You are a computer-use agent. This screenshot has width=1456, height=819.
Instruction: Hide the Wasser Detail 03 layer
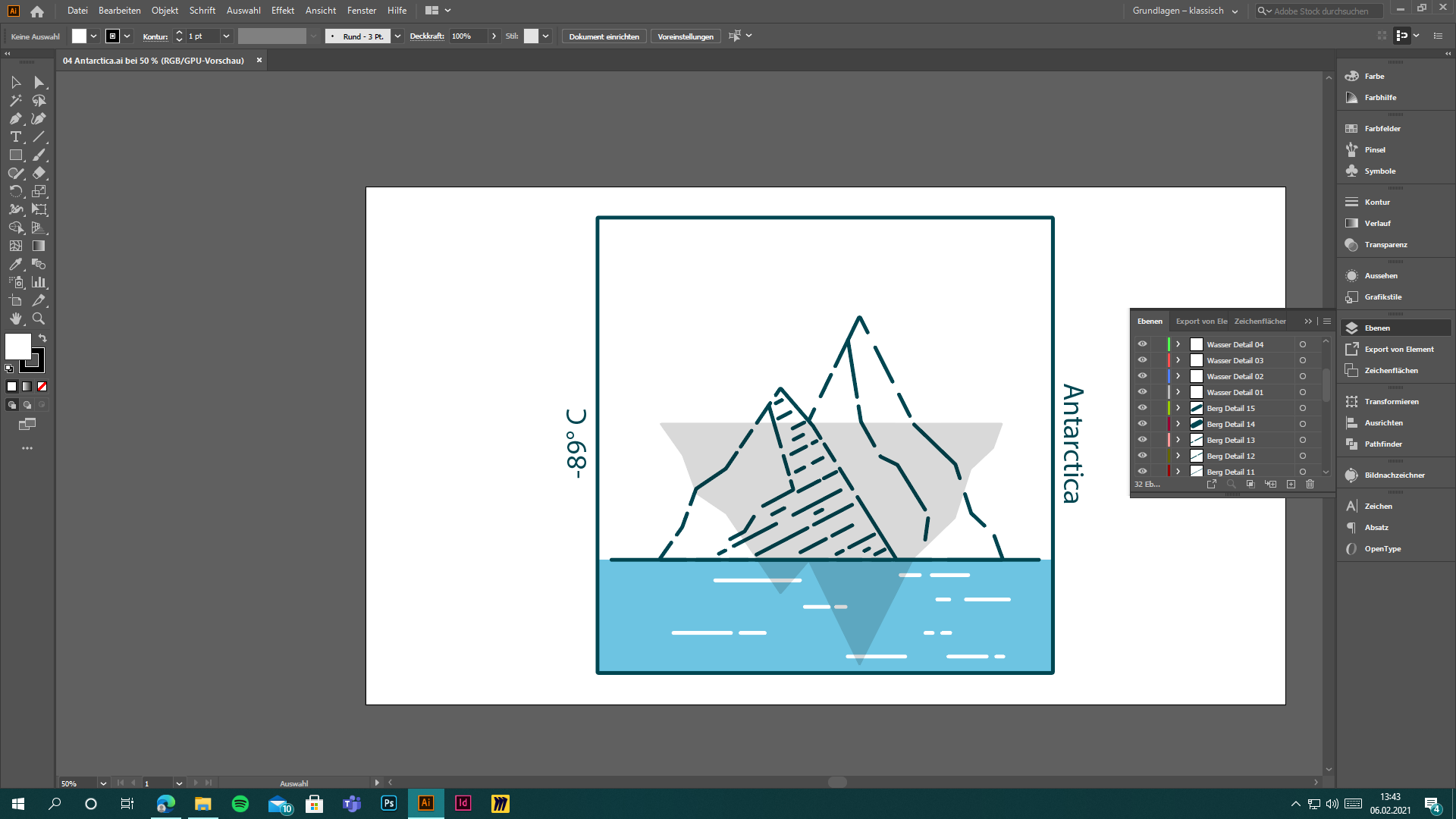[1142, 360]
